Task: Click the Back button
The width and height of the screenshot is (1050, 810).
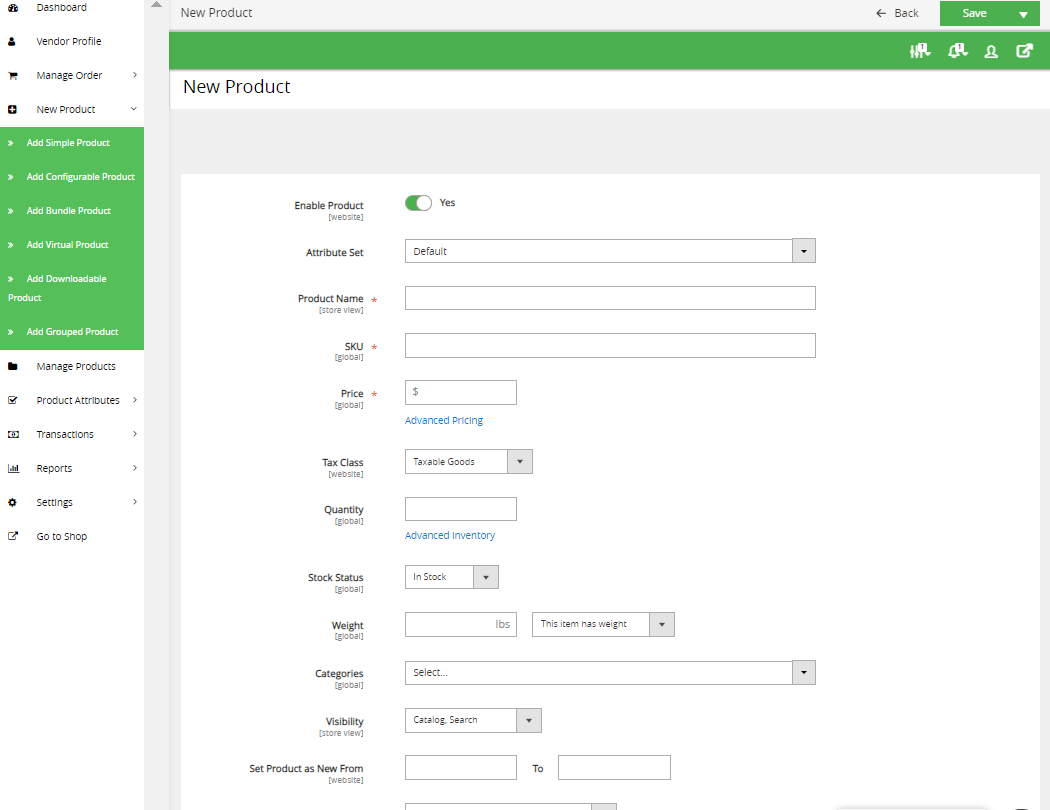Action: pos(897,13)
